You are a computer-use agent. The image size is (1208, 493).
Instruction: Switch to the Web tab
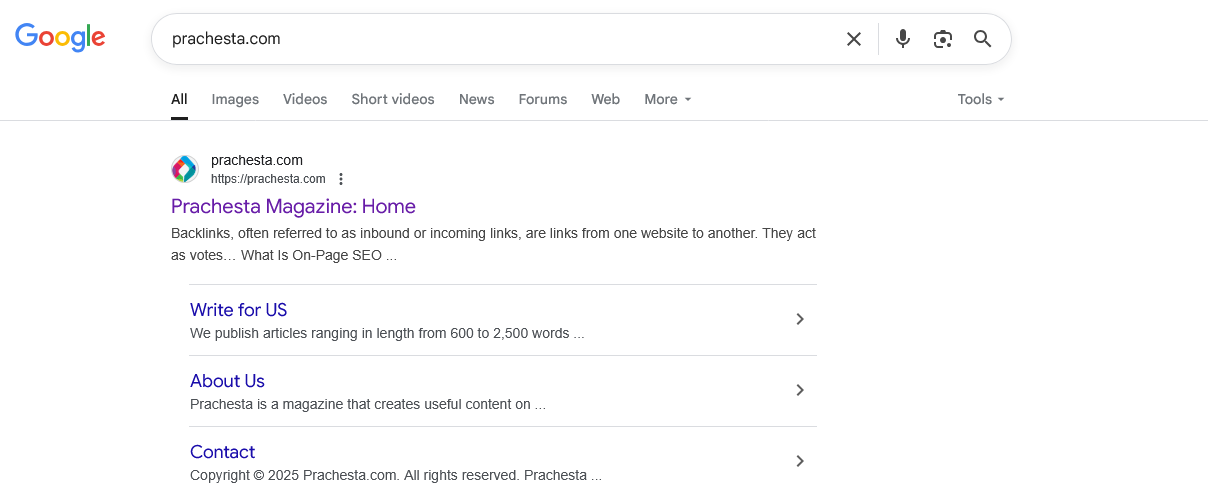pyautogui.click(x=605, y=99)
